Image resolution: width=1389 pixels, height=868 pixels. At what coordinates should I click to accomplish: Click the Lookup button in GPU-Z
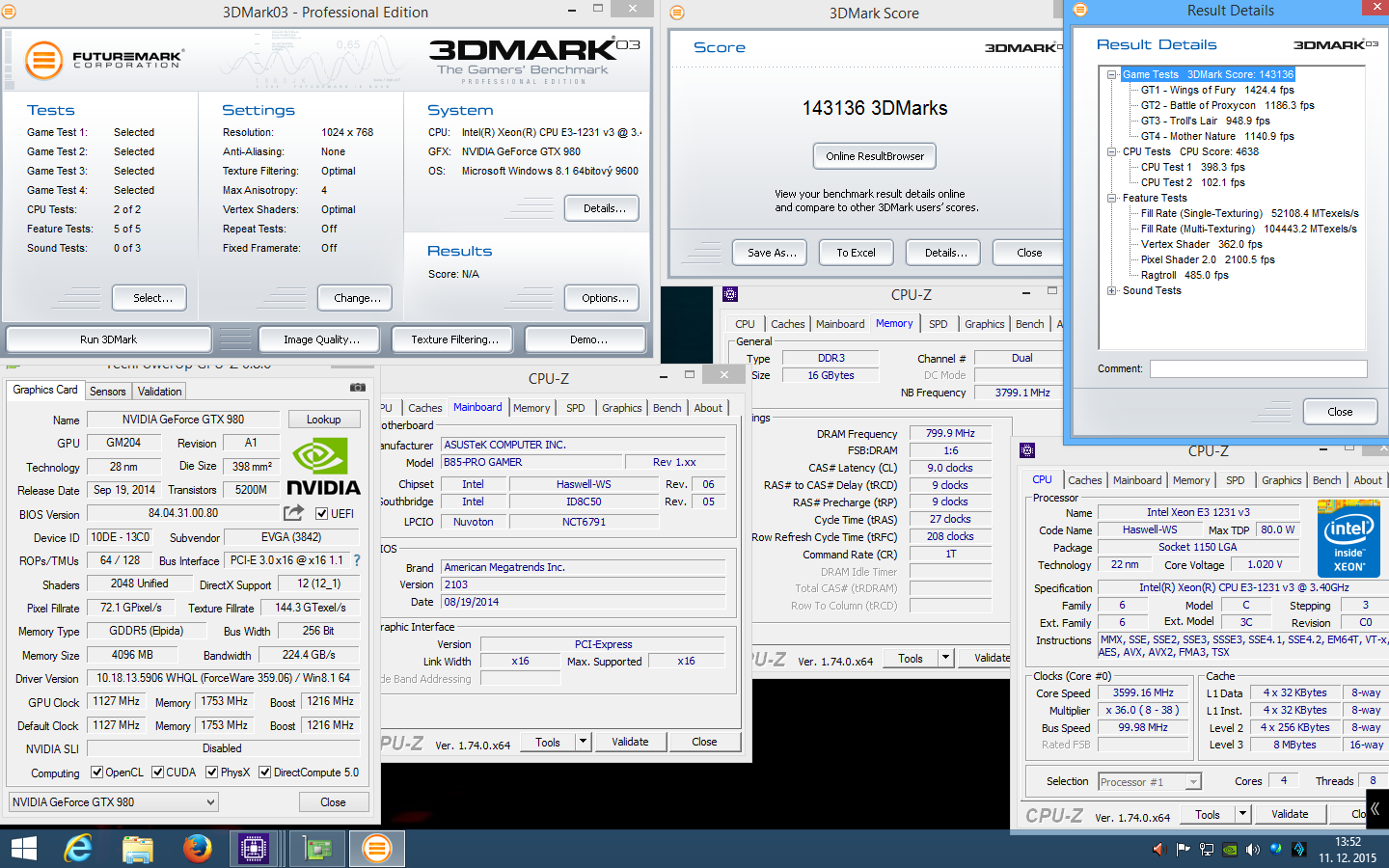323,420
